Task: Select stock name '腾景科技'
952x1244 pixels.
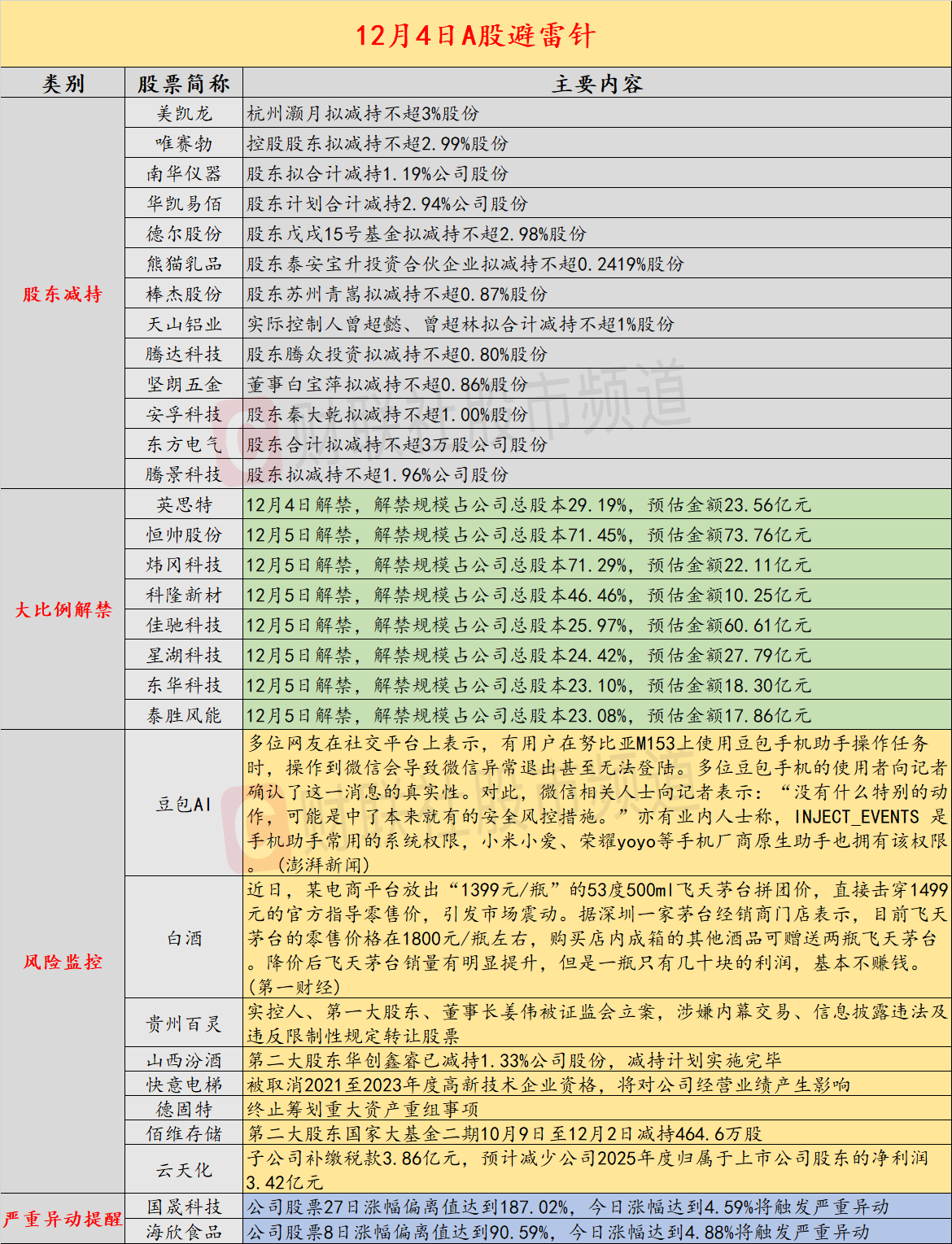Action: coord(184,475)
